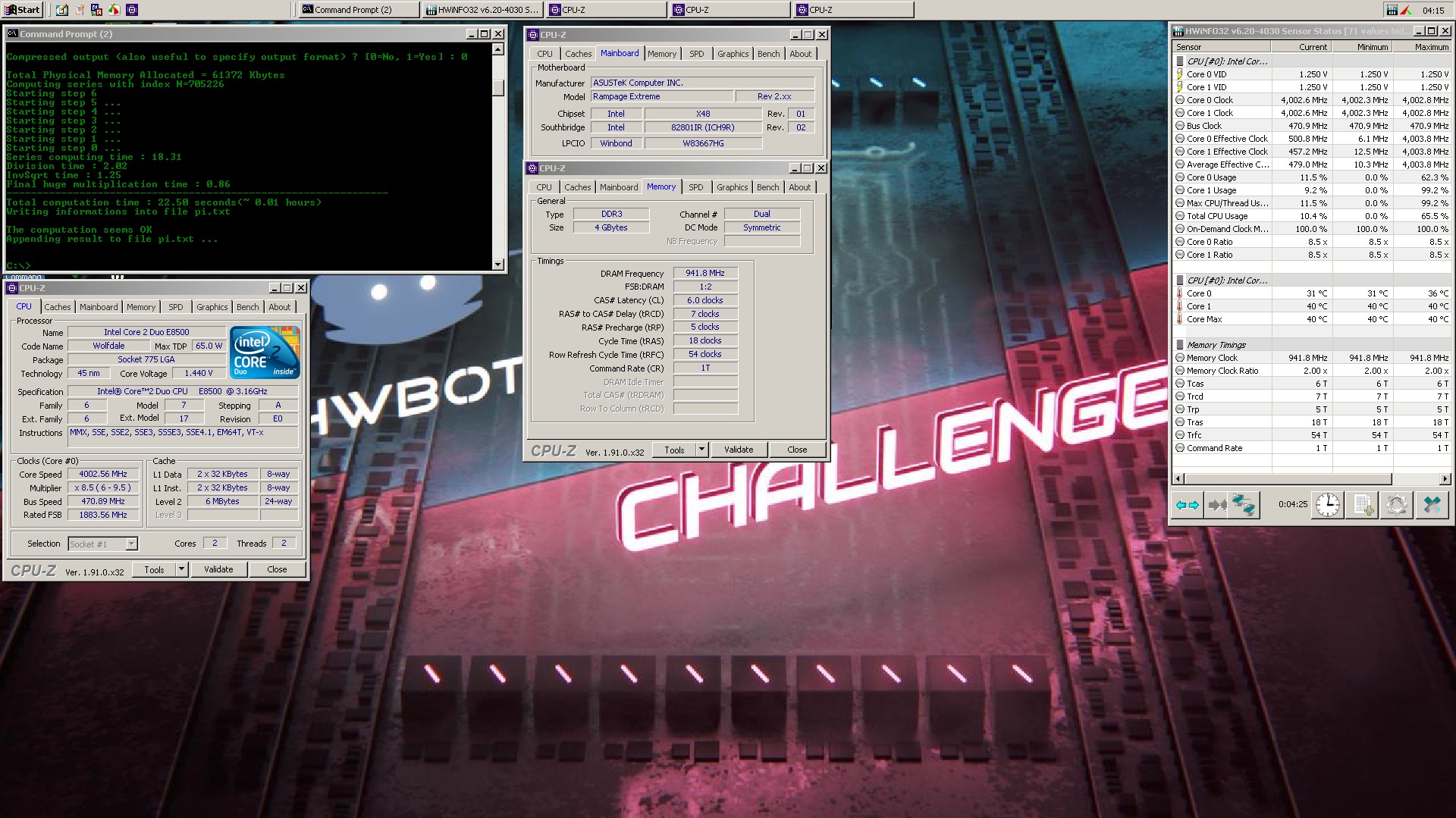The height and width of the screenshot is (818, 1456).
Task: Click Validate button in Memory CPU-Z window
Action: point(739,450)
